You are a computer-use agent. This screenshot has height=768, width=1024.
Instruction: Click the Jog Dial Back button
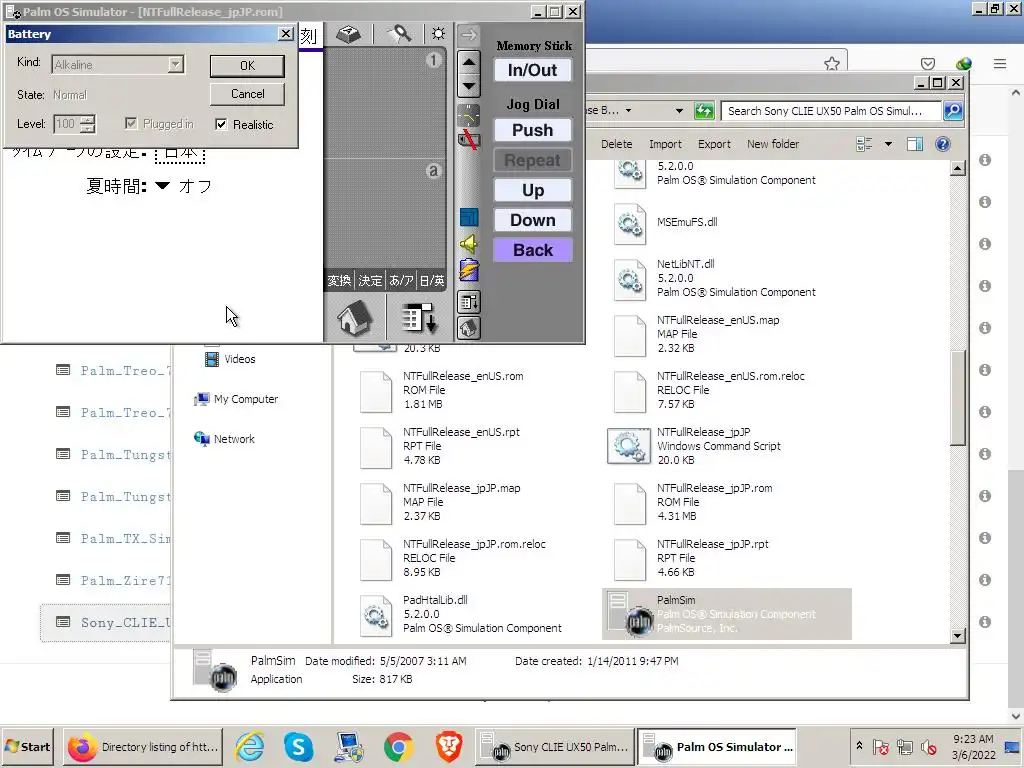(532, 250)
